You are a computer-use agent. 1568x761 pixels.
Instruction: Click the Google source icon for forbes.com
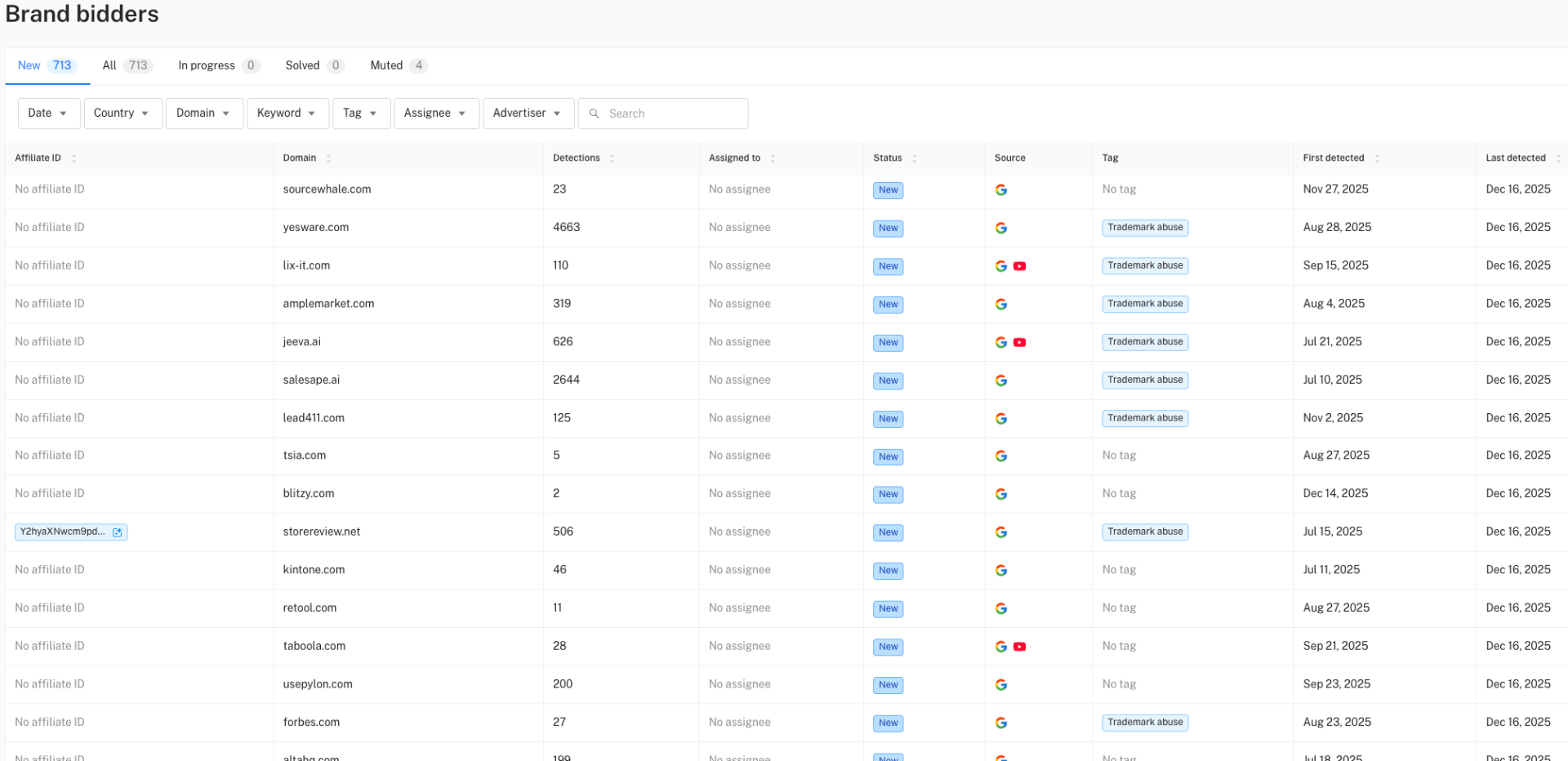1001,723
